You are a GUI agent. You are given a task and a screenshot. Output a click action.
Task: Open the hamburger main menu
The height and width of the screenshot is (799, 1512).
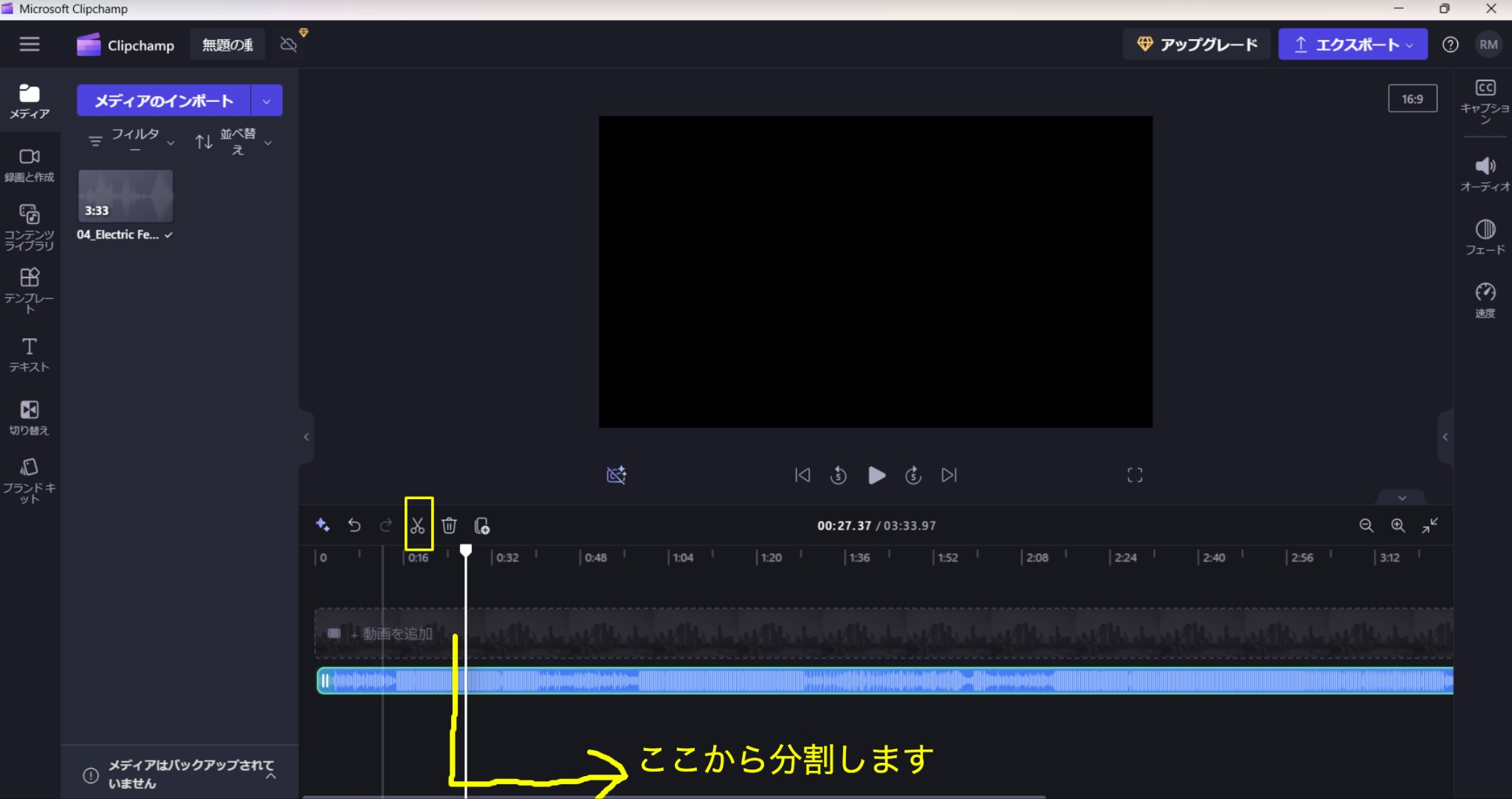coord(30,44)
